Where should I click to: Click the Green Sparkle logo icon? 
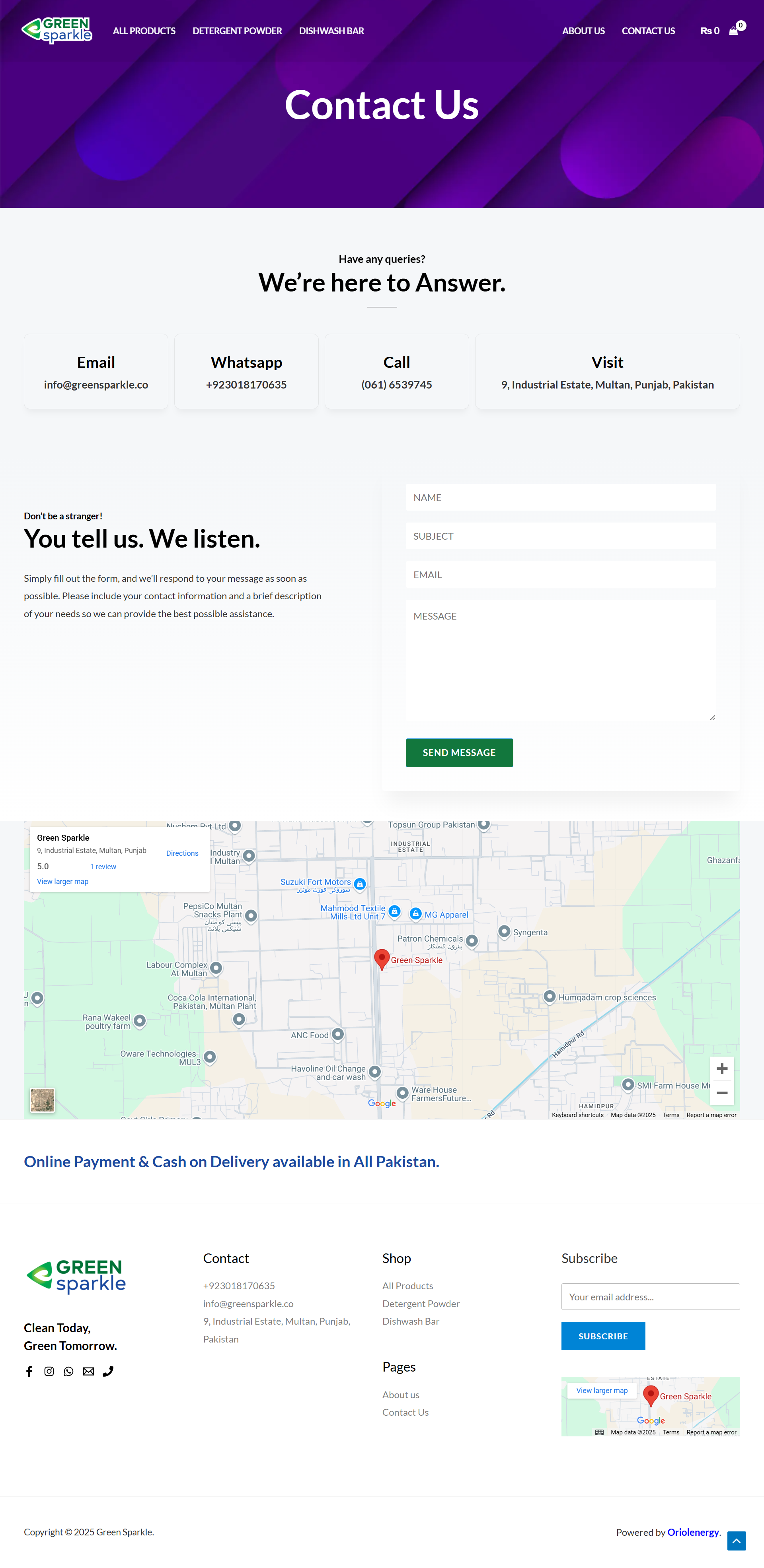pyautogui.click(x=57, y=30)
